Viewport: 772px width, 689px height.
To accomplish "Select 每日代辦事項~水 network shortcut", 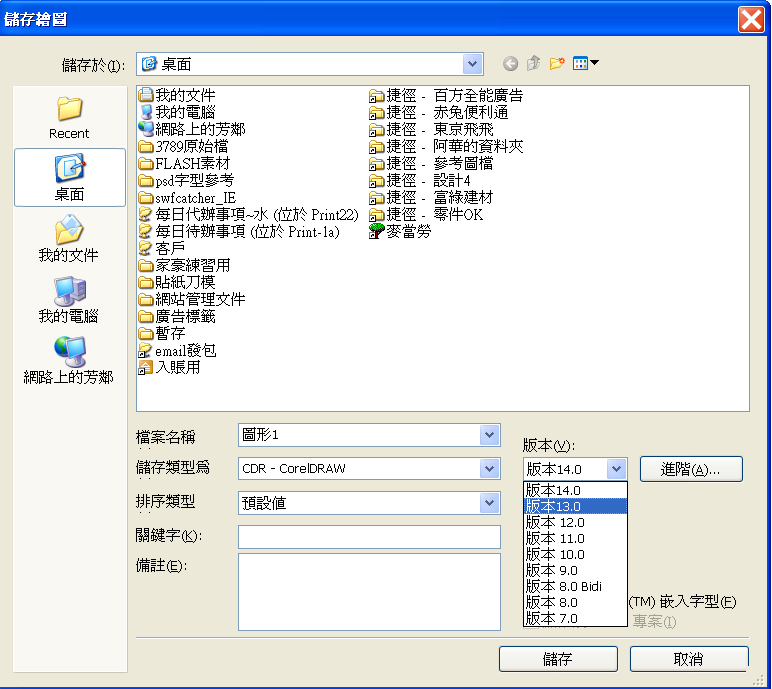I will tap(249, 215).
